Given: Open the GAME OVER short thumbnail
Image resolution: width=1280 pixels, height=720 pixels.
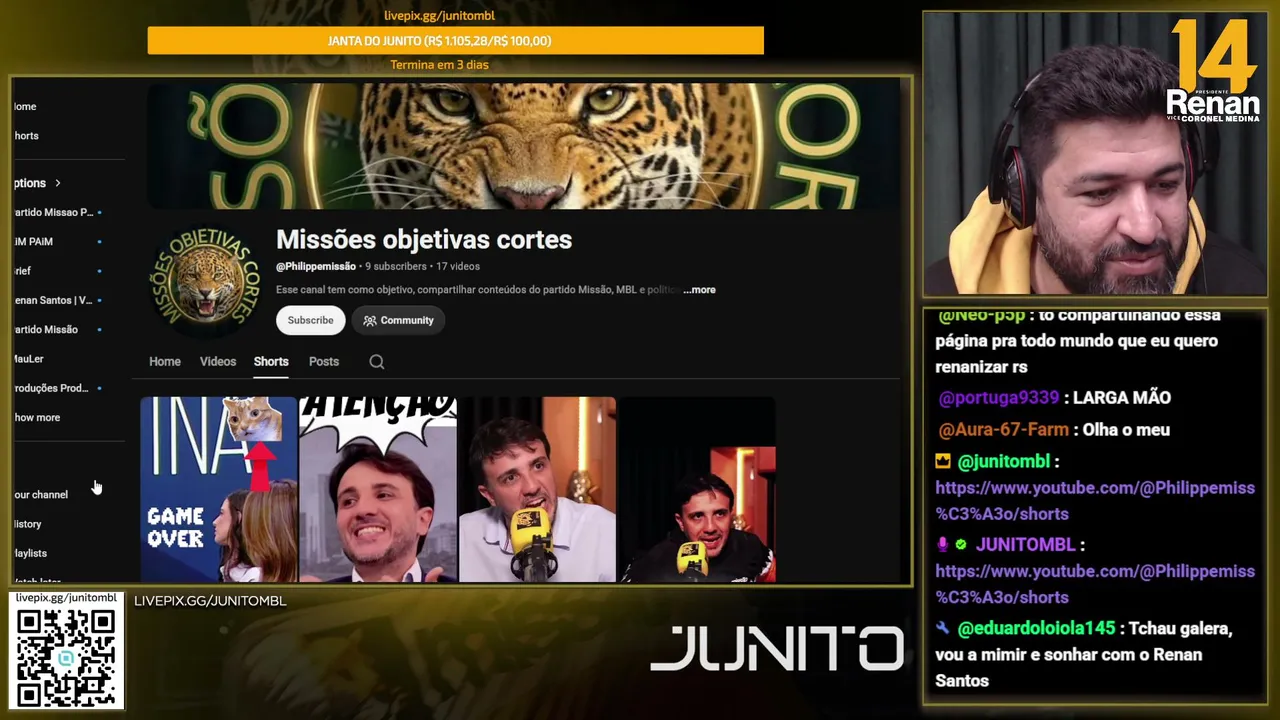Looking at the screenshot, I should click(219, 490).
